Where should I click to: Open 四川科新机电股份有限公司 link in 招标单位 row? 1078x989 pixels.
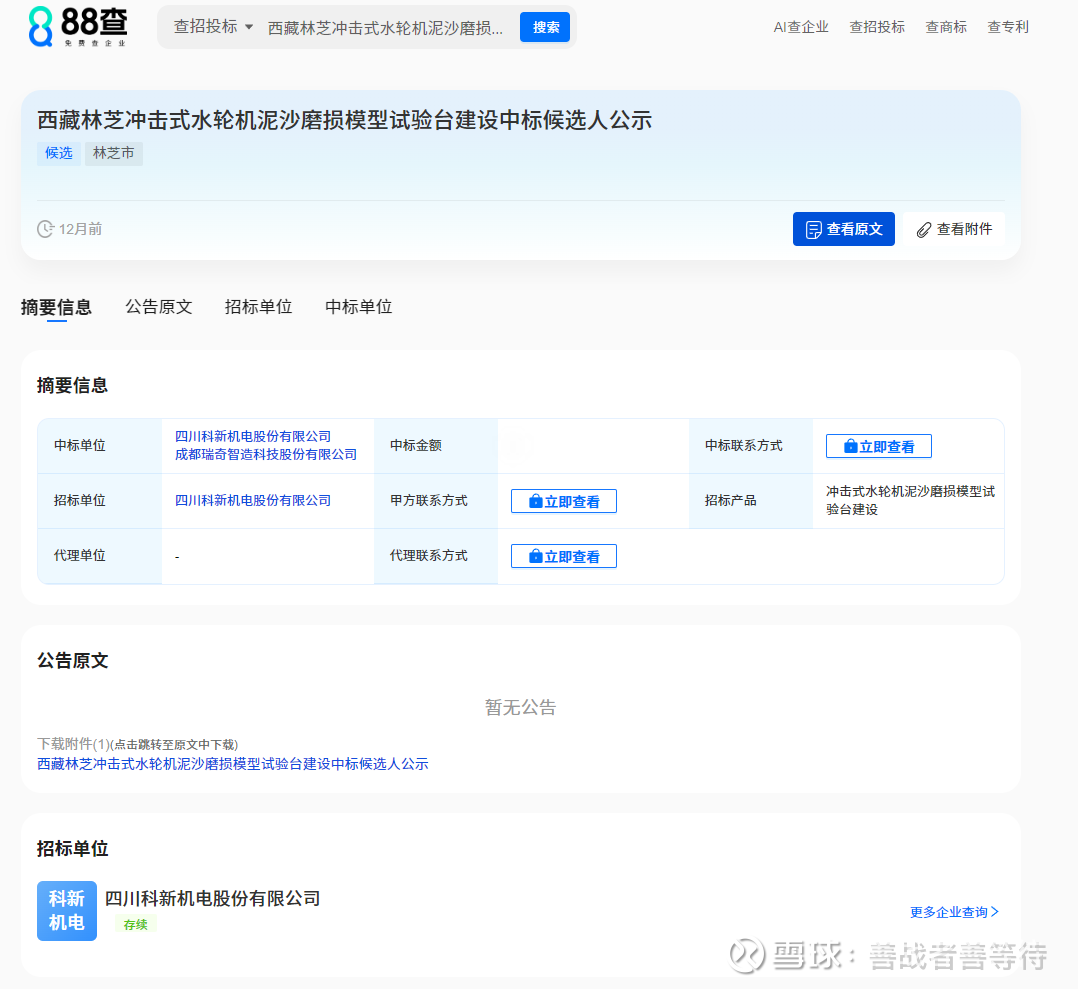(253, 500)
